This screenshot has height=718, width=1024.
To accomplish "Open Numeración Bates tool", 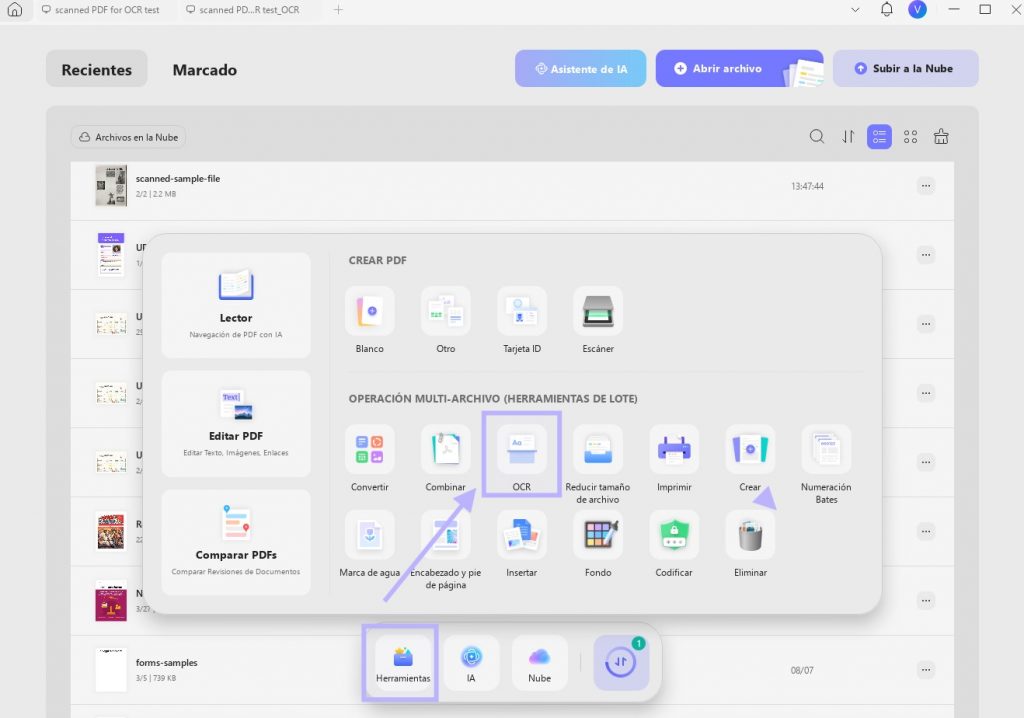I will point(826,449).
